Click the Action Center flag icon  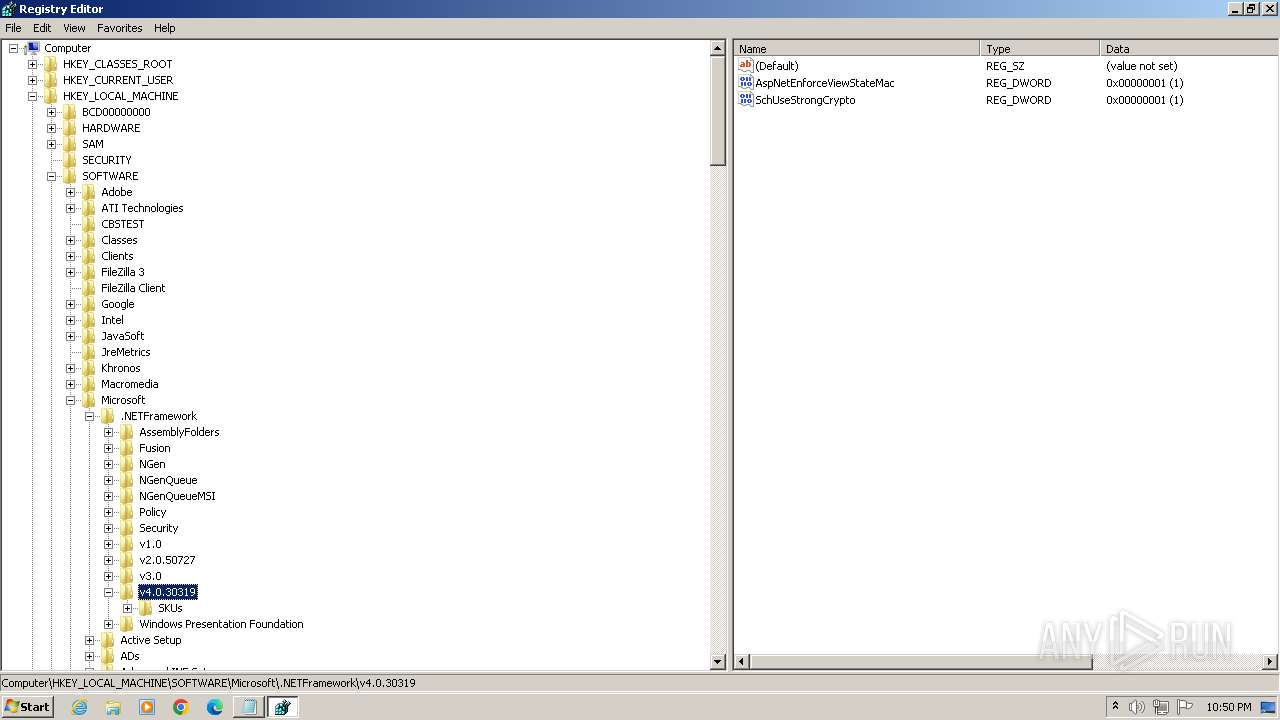(1186, 707)
